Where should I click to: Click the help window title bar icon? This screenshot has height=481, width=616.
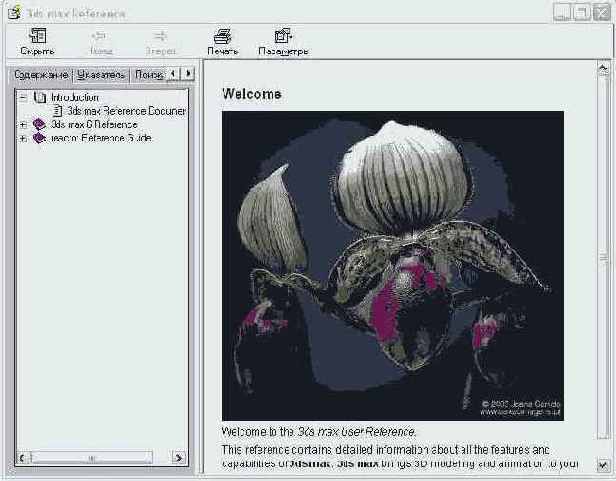[15, 13]
